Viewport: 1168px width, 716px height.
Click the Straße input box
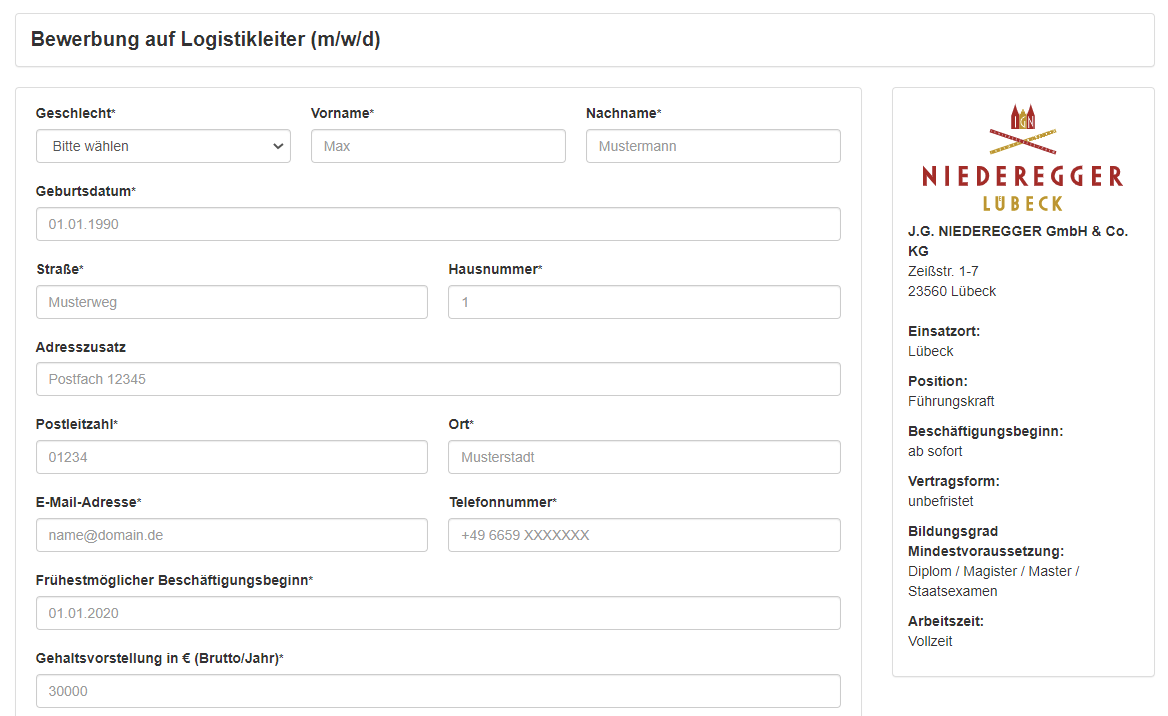(x=232, y=302)
